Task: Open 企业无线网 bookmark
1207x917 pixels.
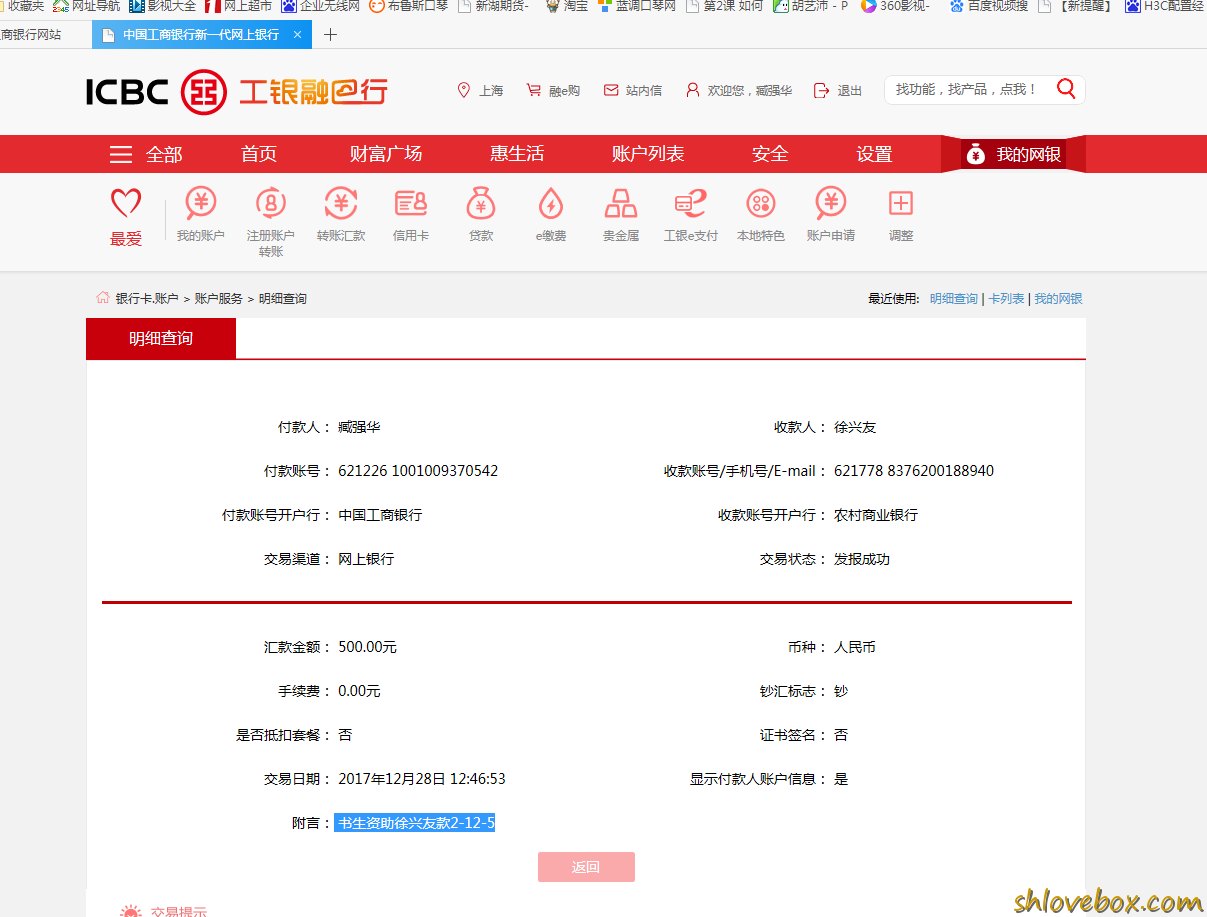Action: tap(321, 6)
